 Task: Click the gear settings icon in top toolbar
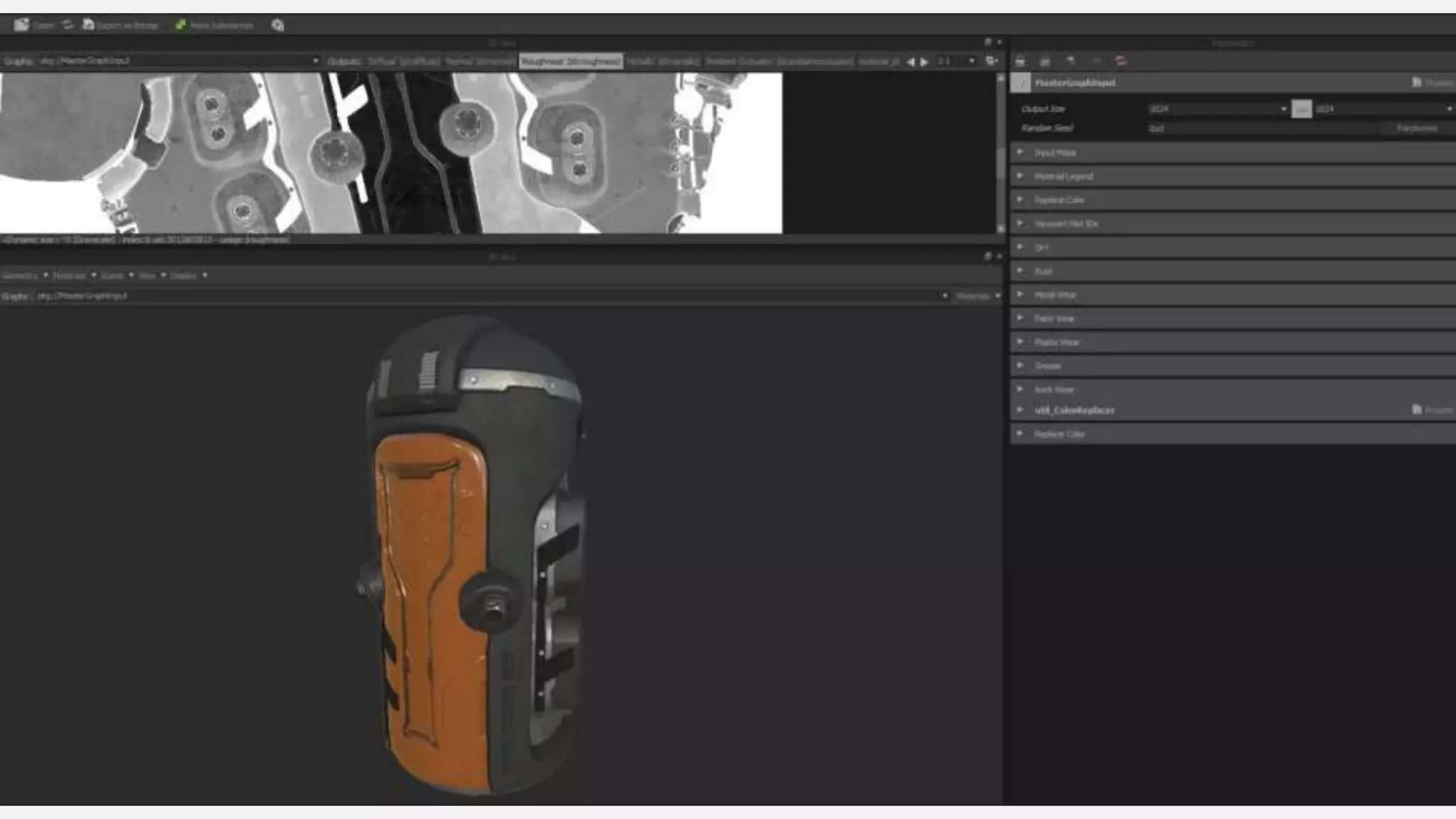[277, 26]
